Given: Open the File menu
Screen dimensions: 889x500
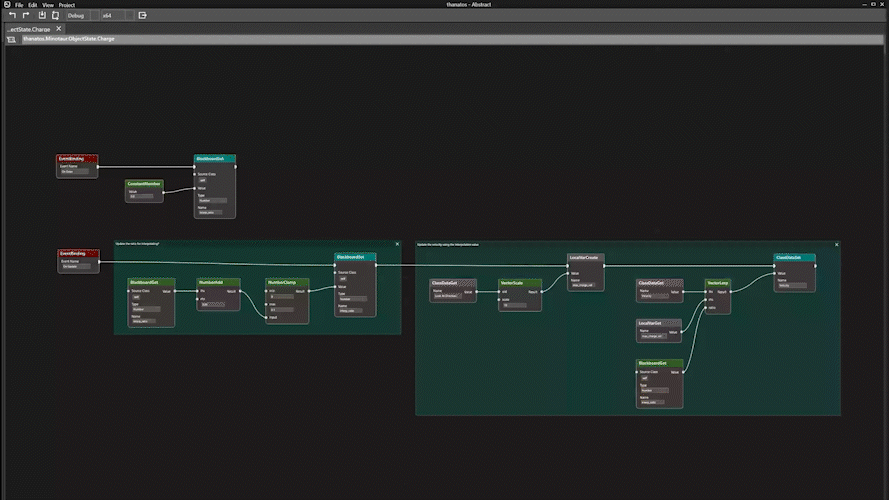Looking at the screenshot, I should (x=19, y=5).
